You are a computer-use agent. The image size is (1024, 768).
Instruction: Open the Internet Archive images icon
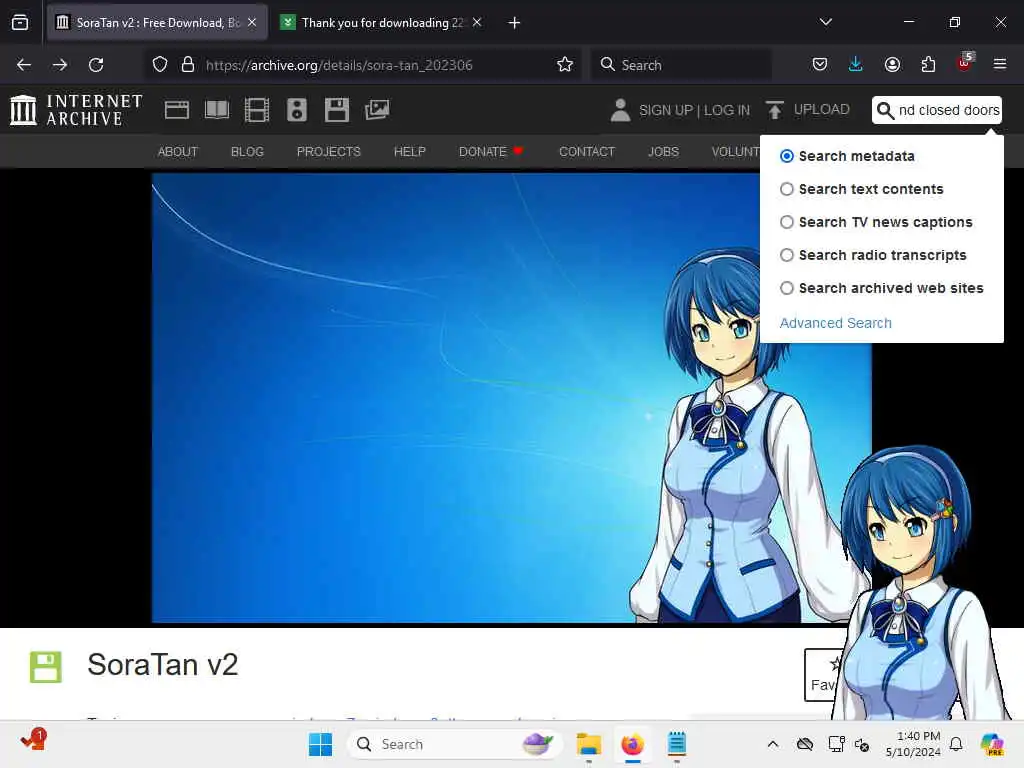377,110
